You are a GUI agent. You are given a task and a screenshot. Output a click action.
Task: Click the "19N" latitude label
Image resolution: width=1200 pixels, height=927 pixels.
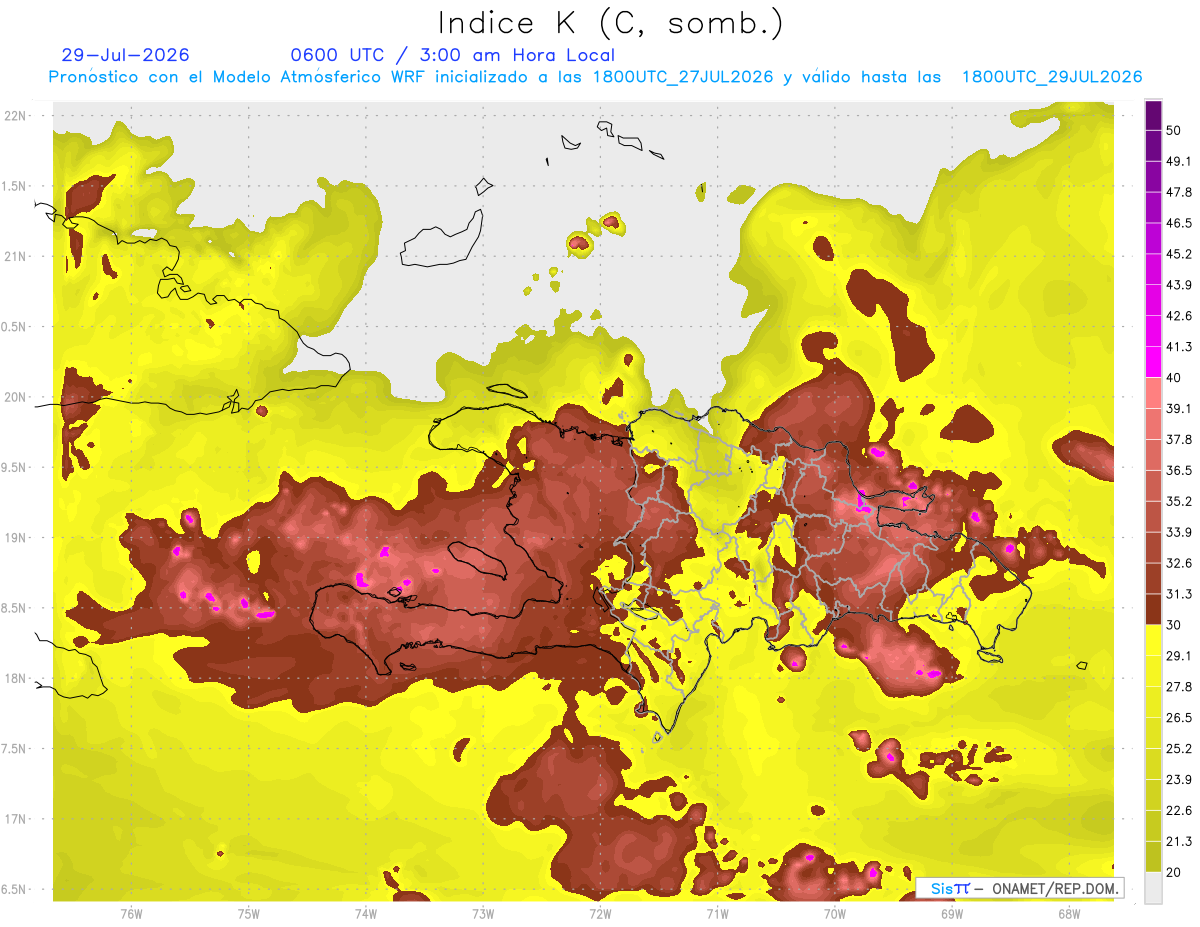click(x=17, y=538)
